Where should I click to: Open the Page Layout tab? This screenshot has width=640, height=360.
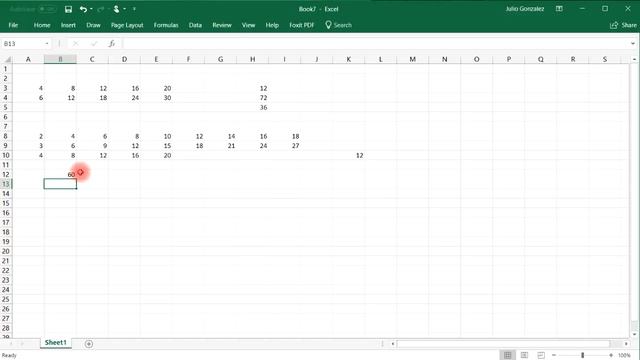click(127, 25)
